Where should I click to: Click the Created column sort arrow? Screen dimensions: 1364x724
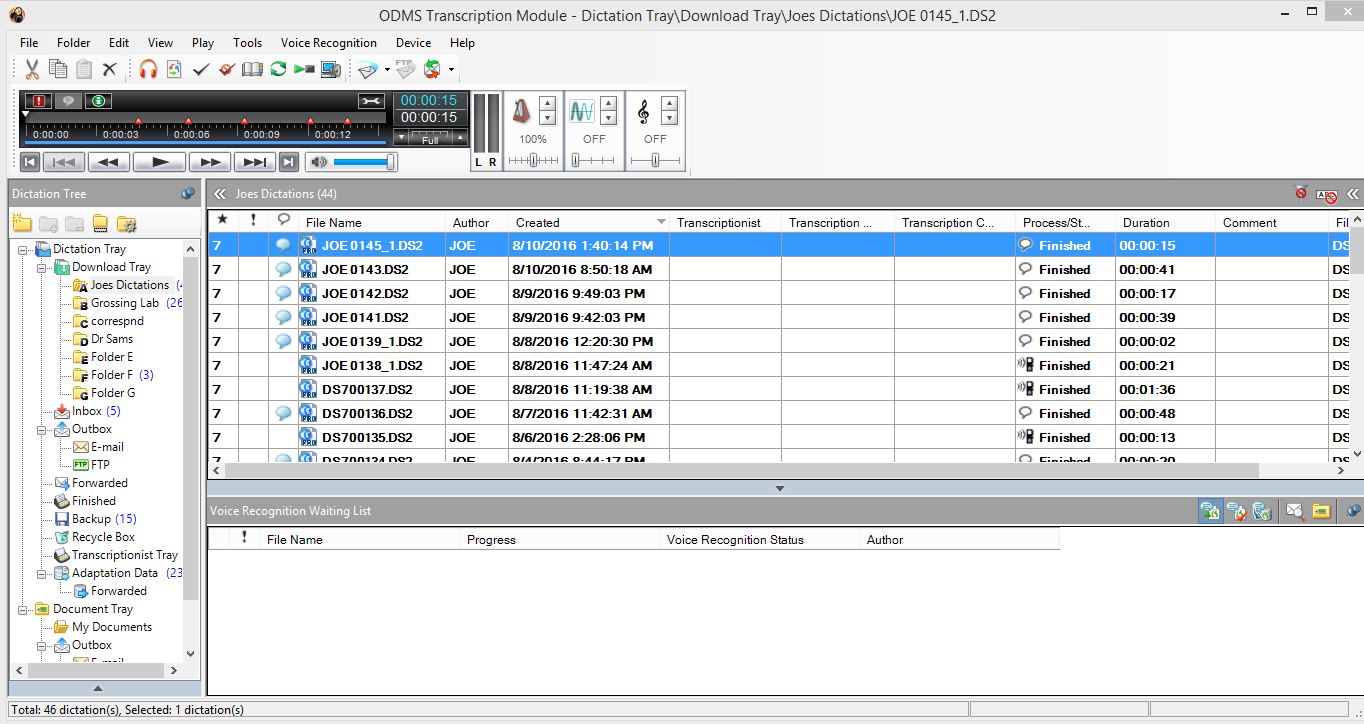coord(661,222)
